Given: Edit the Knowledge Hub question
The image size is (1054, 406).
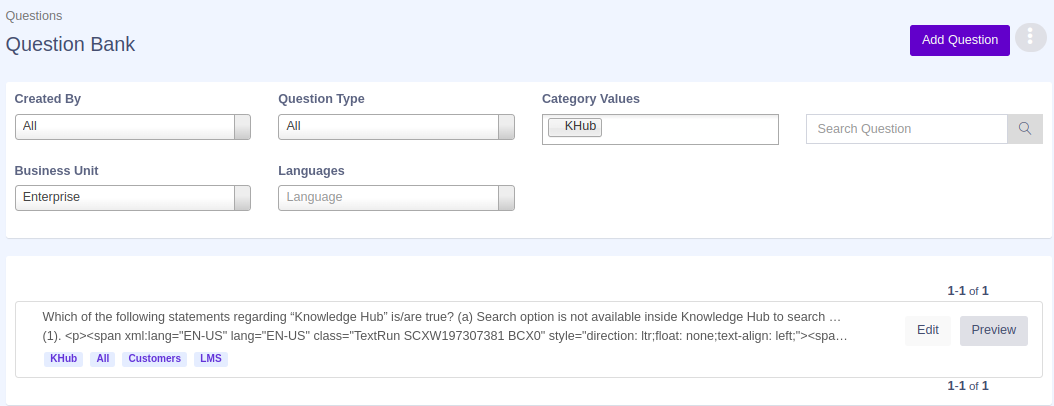Looking at the screenshot, I should [927, 330].
